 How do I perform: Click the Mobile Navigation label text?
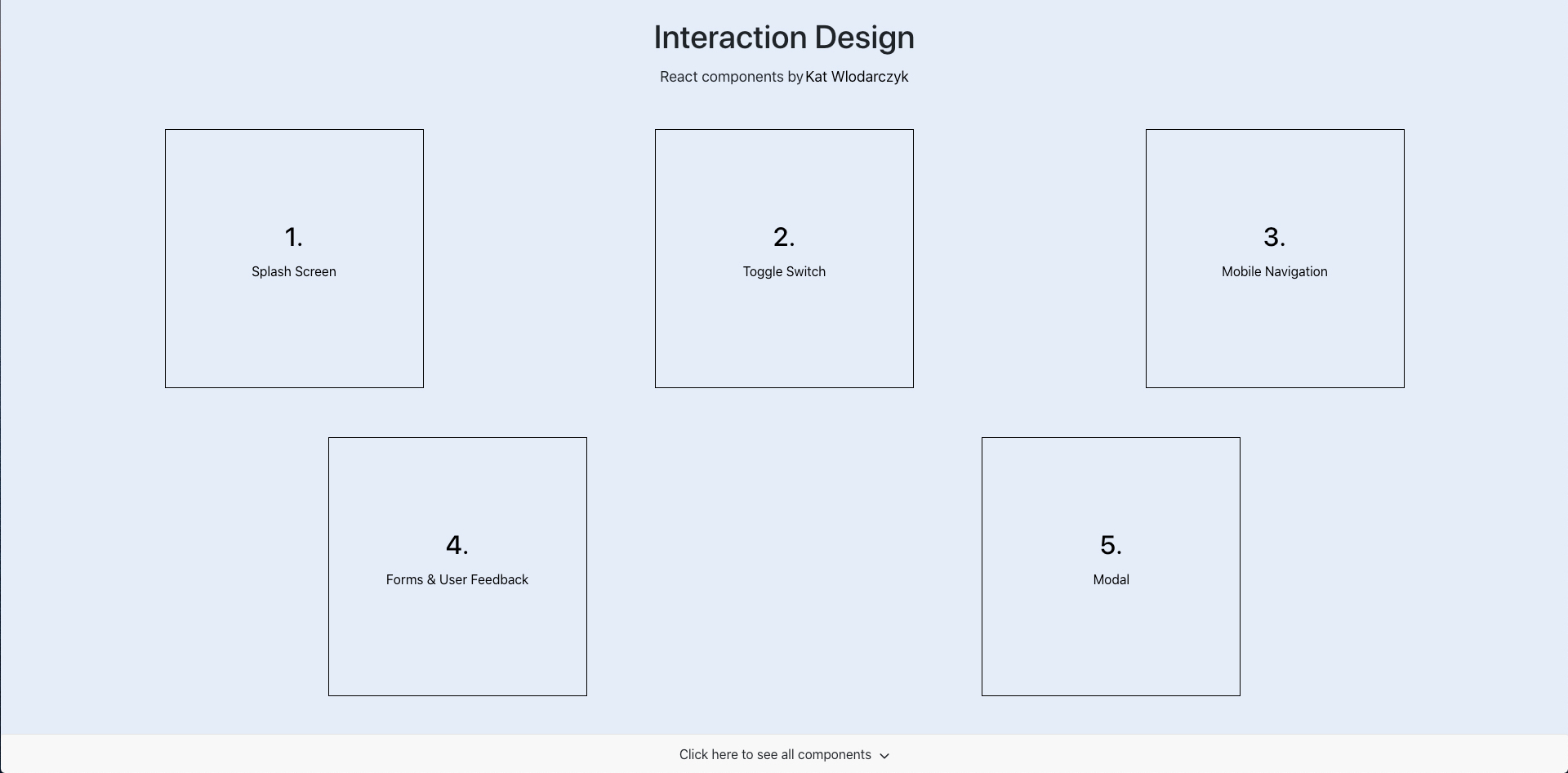click(1275, 271)
